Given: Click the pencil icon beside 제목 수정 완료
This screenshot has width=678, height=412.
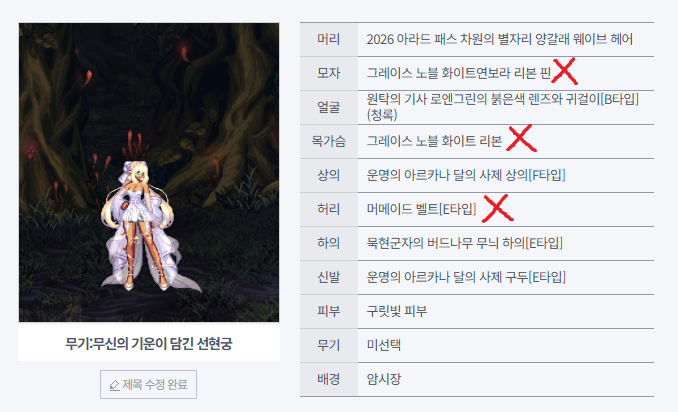Looking at the screenshot, I should click(x=114, y=385).
